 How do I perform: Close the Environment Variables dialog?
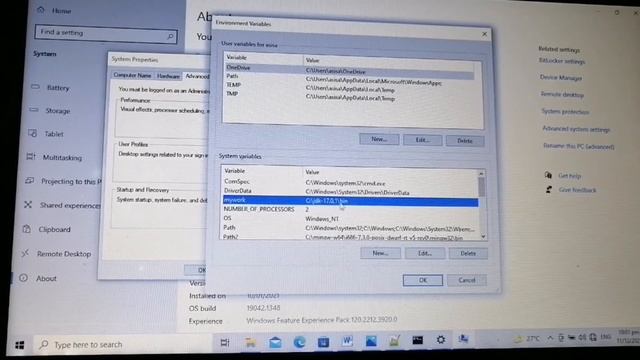[484, 34]
